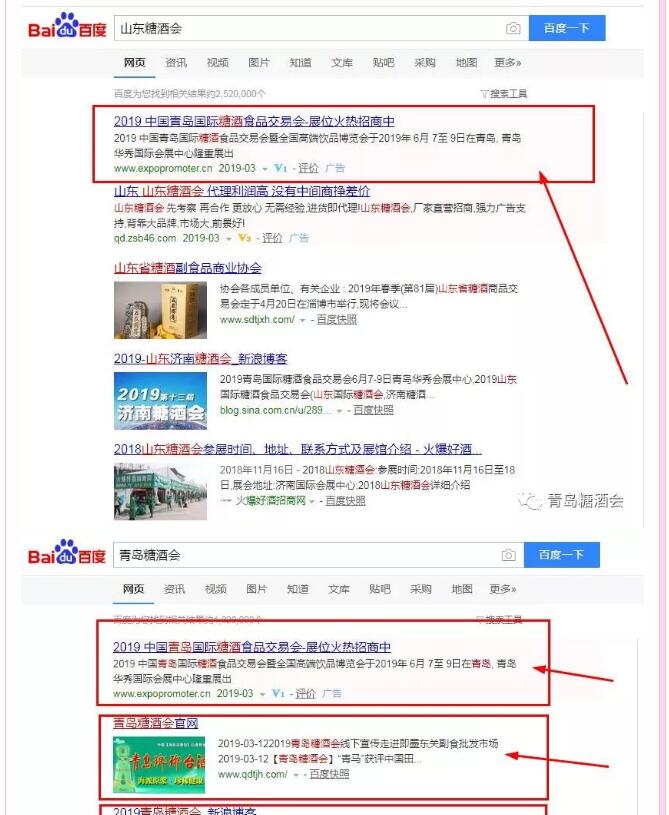Switch to 图片 tab in the lower search page

click(x=256, y=589)
